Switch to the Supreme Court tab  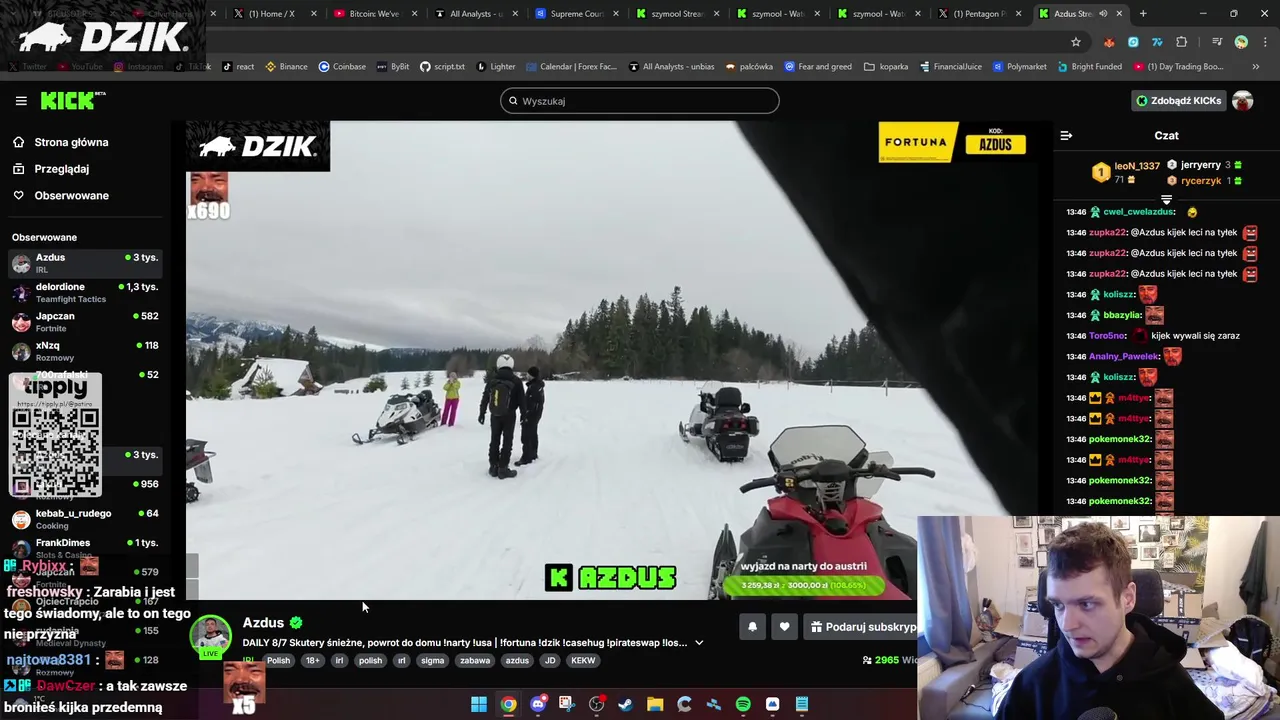577,14
